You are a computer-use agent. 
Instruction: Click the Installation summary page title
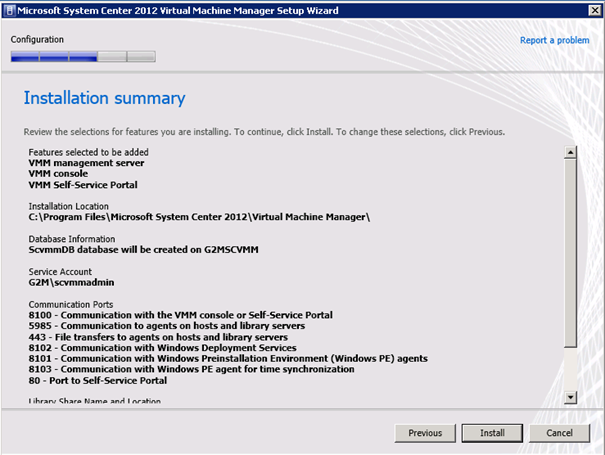[x=105, y=98]
